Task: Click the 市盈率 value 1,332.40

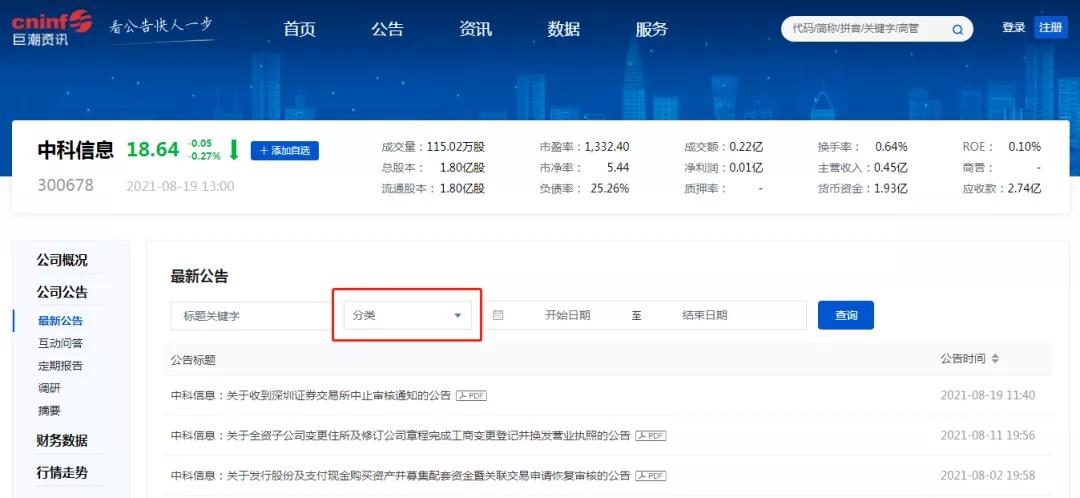Action: tap(607, 147)
